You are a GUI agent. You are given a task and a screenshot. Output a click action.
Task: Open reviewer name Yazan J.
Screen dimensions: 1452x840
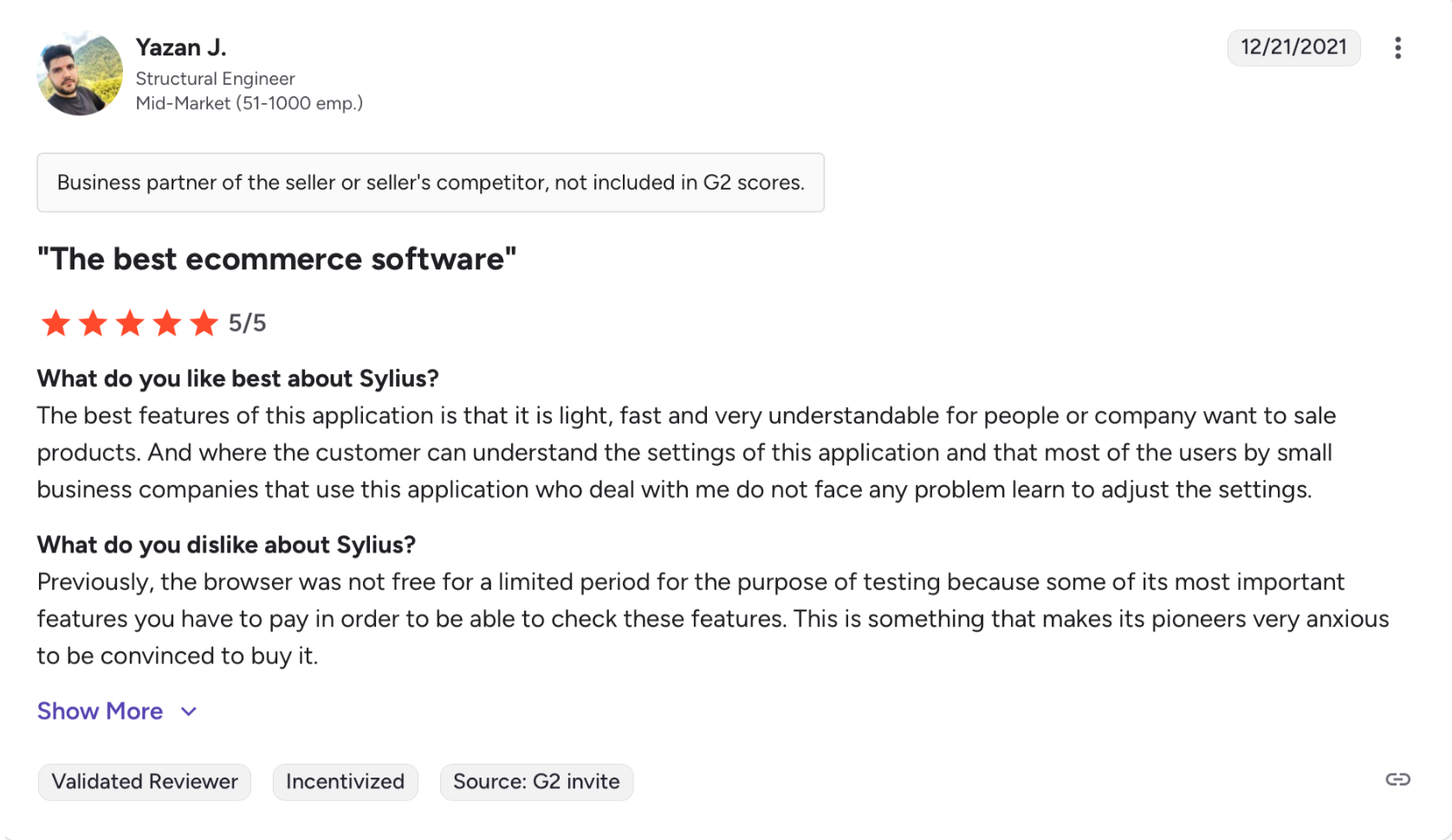(x=181, y=48)
